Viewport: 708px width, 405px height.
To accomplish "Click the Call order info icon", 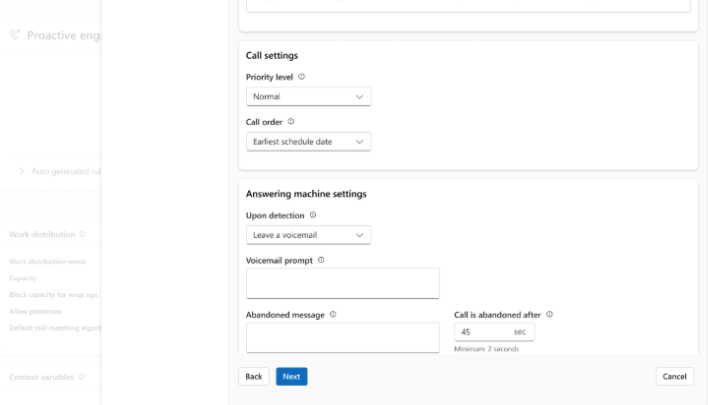I will [x=291, y=122].
